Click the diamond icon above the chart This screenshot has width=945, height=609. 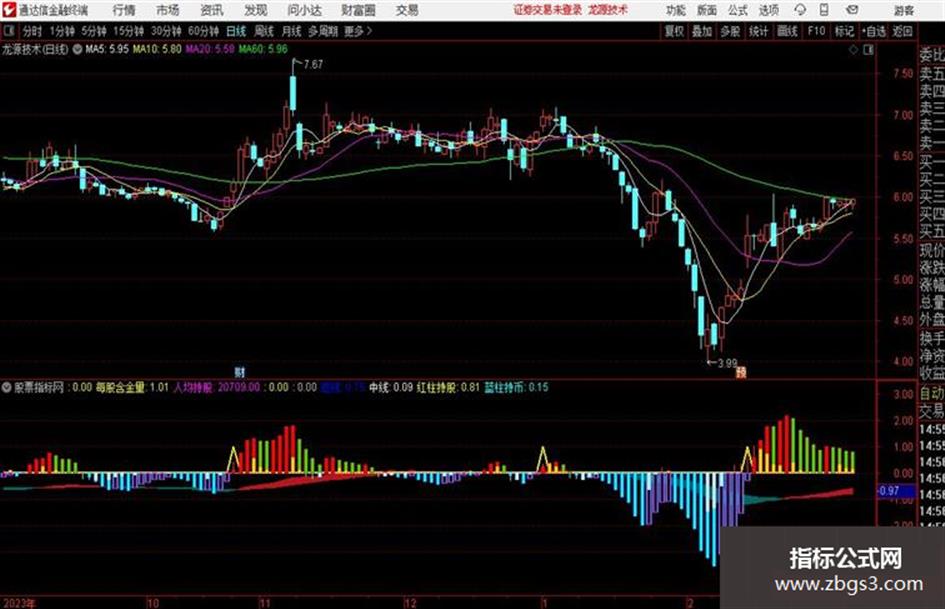[853, 50]
